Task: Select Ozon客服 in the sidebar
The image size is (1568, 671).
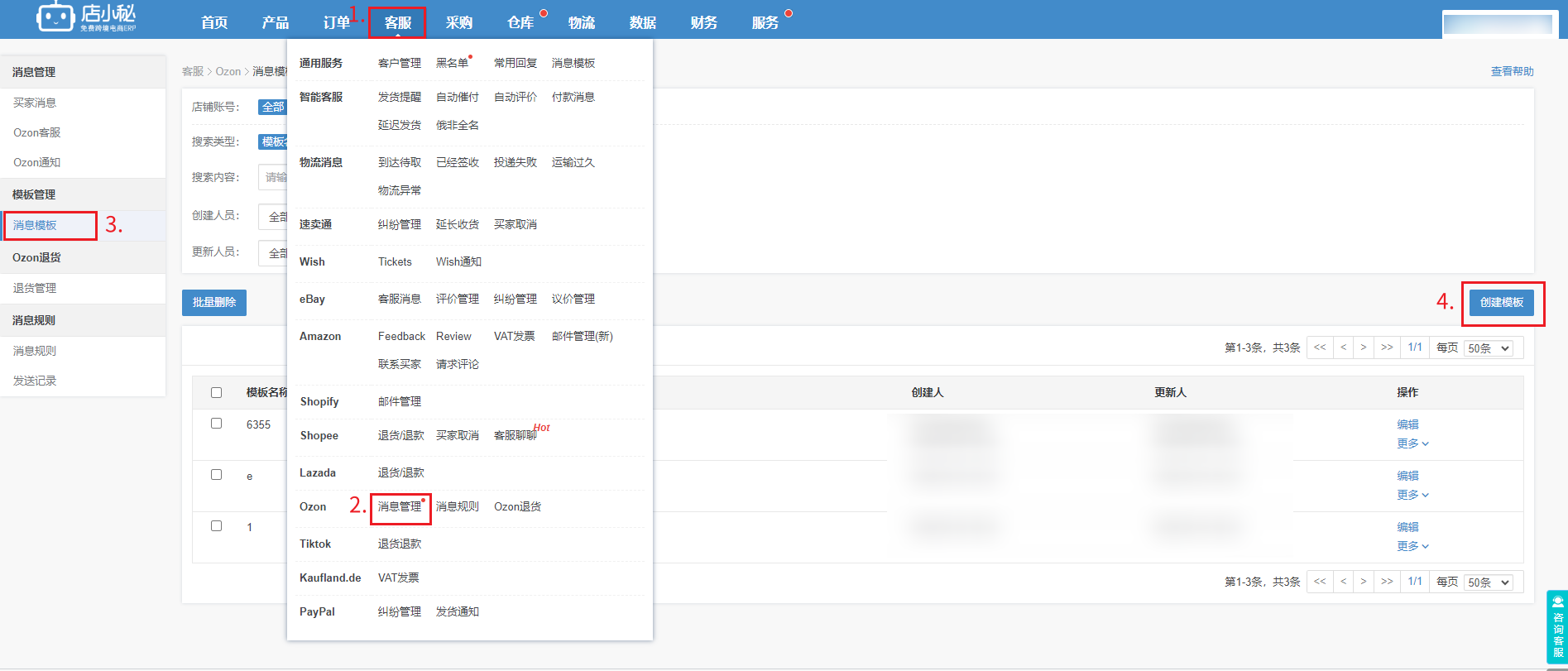Action: click(x=37, y=132)
